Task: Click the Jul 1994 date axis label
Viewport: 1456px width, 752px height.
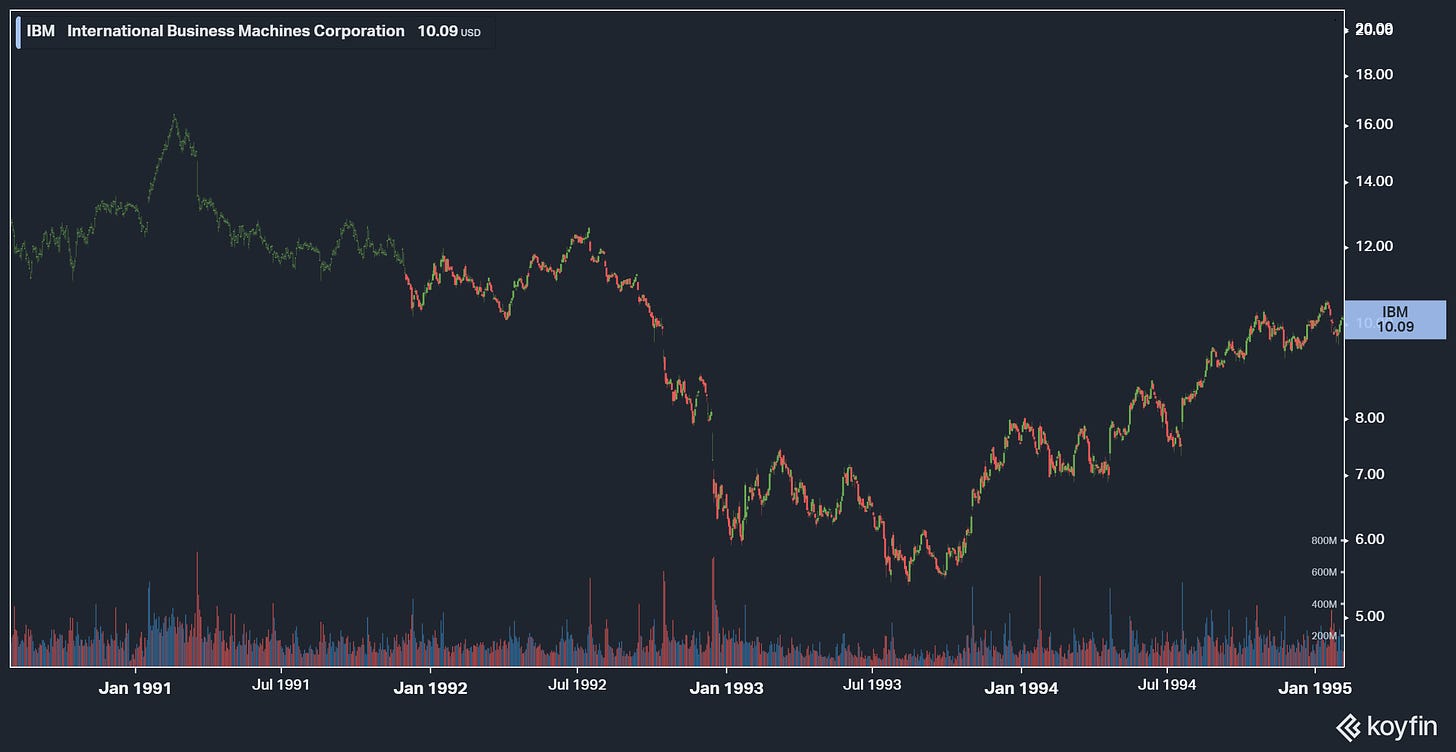Action: [1166, 685]
